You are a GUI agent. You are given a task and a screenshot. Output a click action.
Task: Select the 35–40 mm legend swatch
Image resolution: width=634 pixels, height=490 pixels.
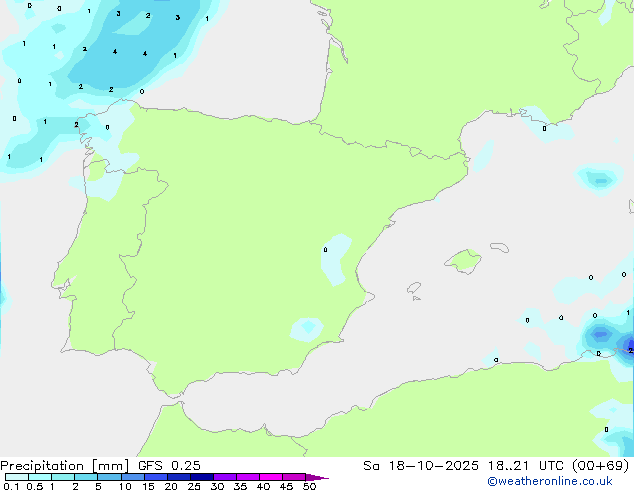coord(247,477)
